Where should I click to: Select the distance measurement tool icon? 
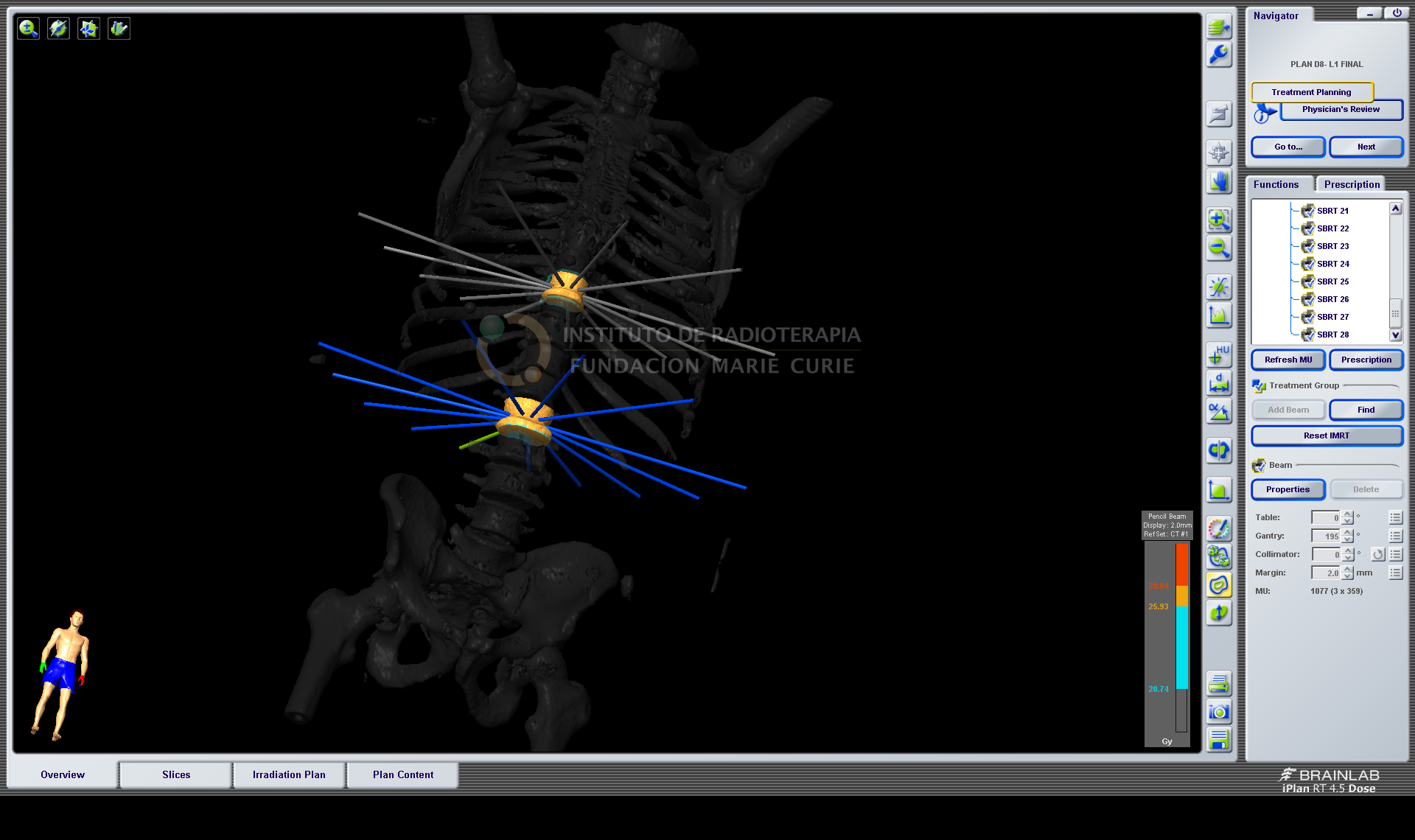coord(1219,383)
